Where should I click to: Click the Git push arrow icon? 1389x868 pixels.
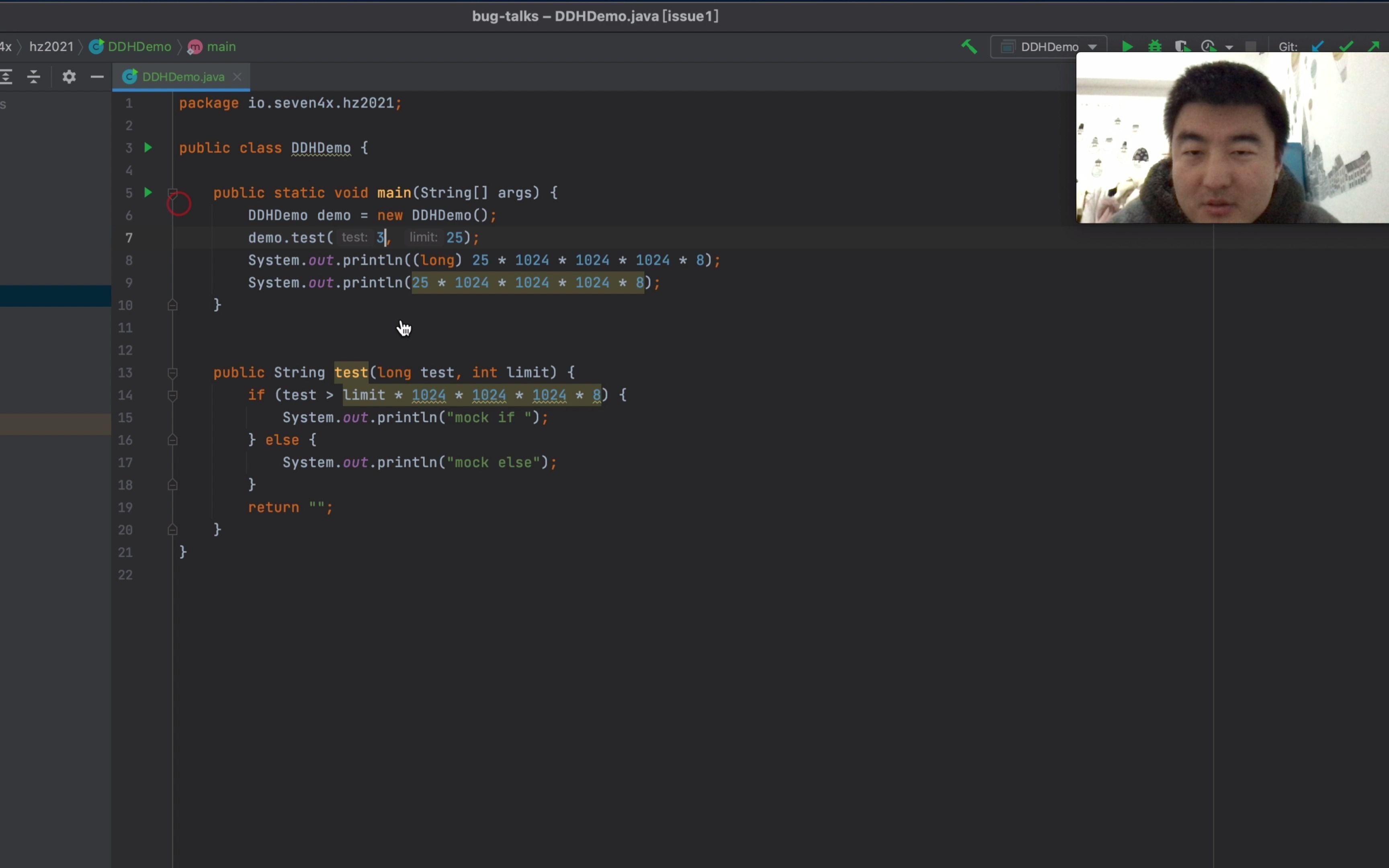(1373, 47)
